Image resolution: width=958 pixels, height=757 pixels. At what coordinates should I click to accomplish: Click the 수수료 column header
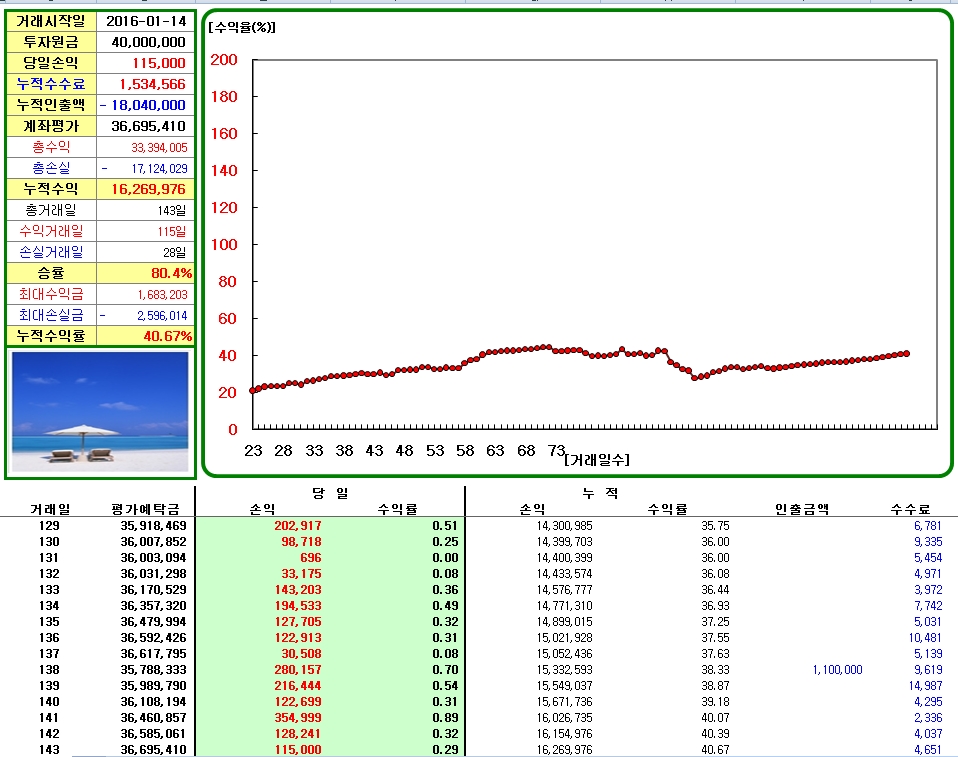(911, 509)
